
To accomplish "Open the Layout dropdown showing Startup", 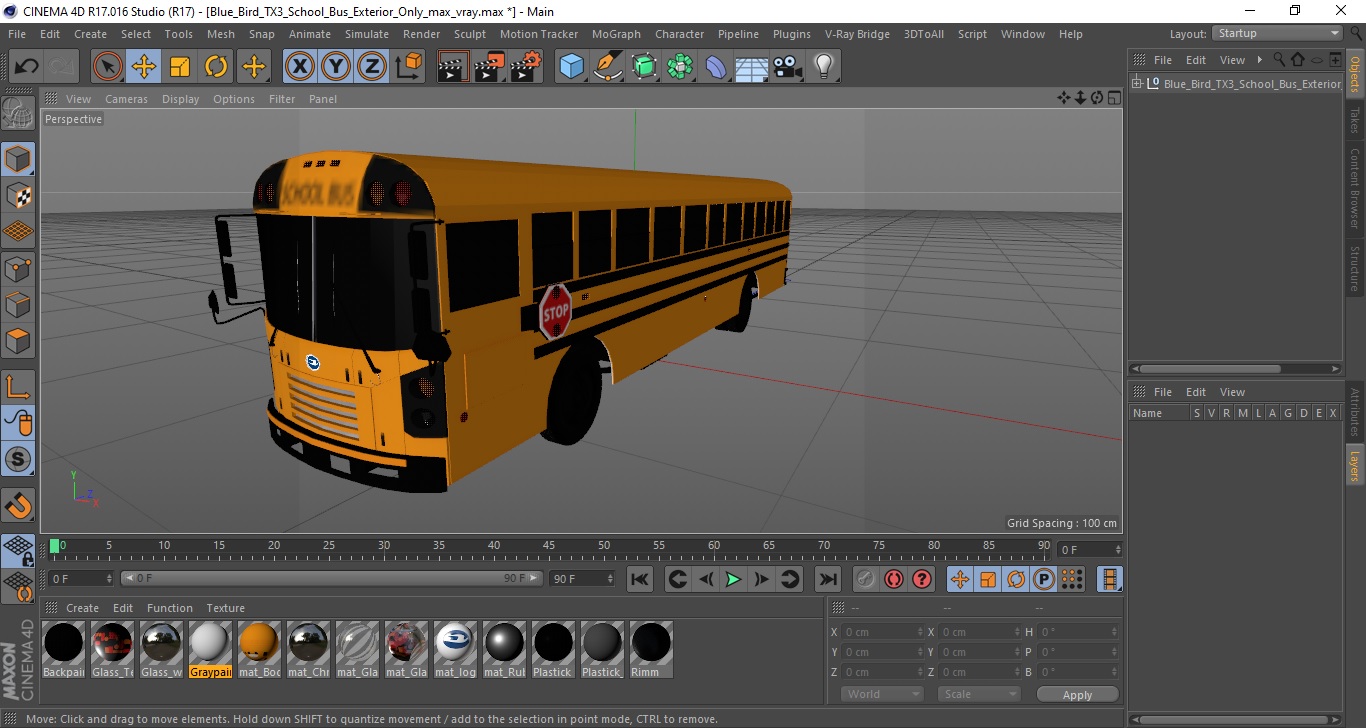I will [x=1277, y=34].
